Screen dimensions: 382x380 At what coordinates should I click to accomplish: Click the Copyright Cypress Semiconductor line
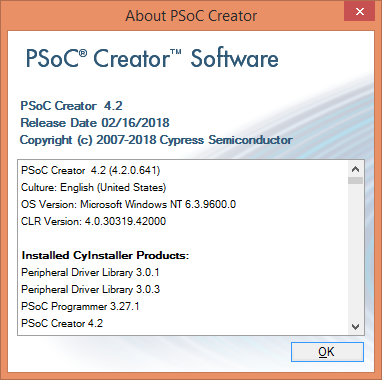click(156, 140)
